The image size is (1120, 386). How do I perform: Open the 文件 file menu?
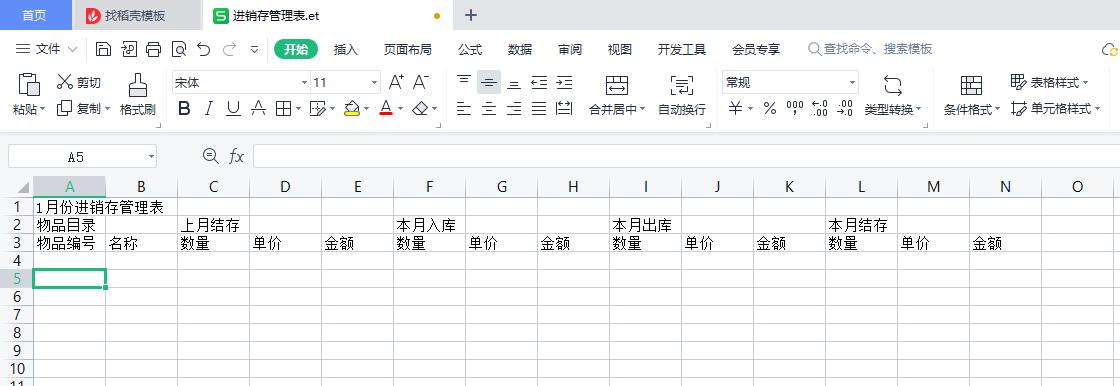tap(46, 49)
